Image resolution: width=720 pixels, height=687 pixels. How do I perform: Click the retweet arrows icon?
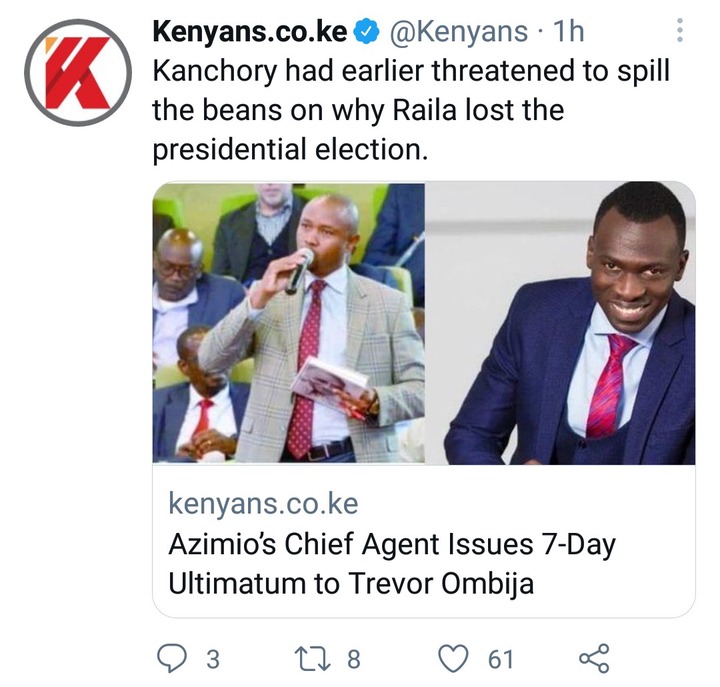(x=313, y=659)
